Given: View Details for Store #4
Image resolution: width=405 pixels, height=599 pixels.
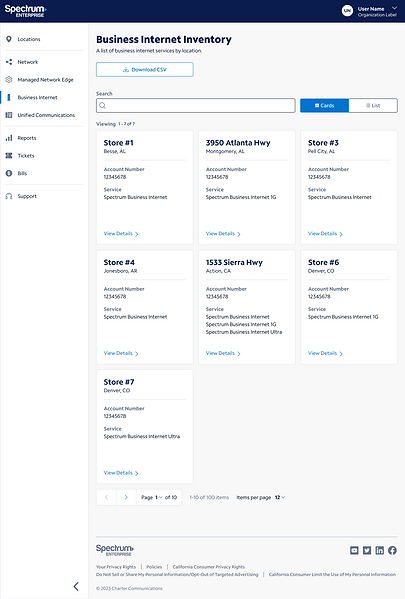Looking at the screenshot, I should [x=121, y=353].
